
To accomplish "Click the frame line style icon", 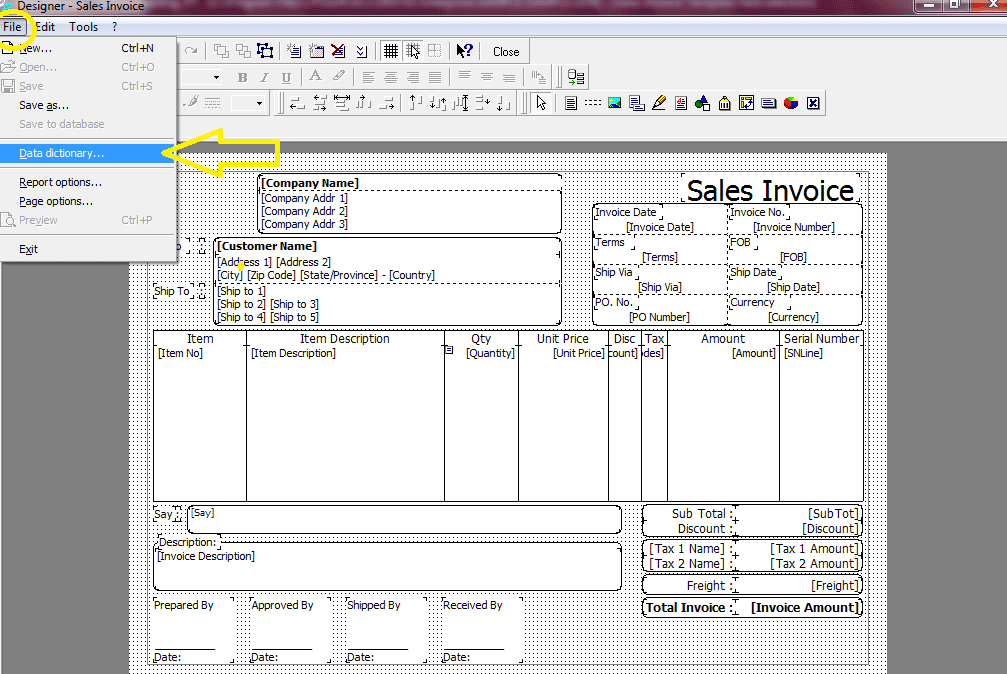I will click(x=213, y=103).
